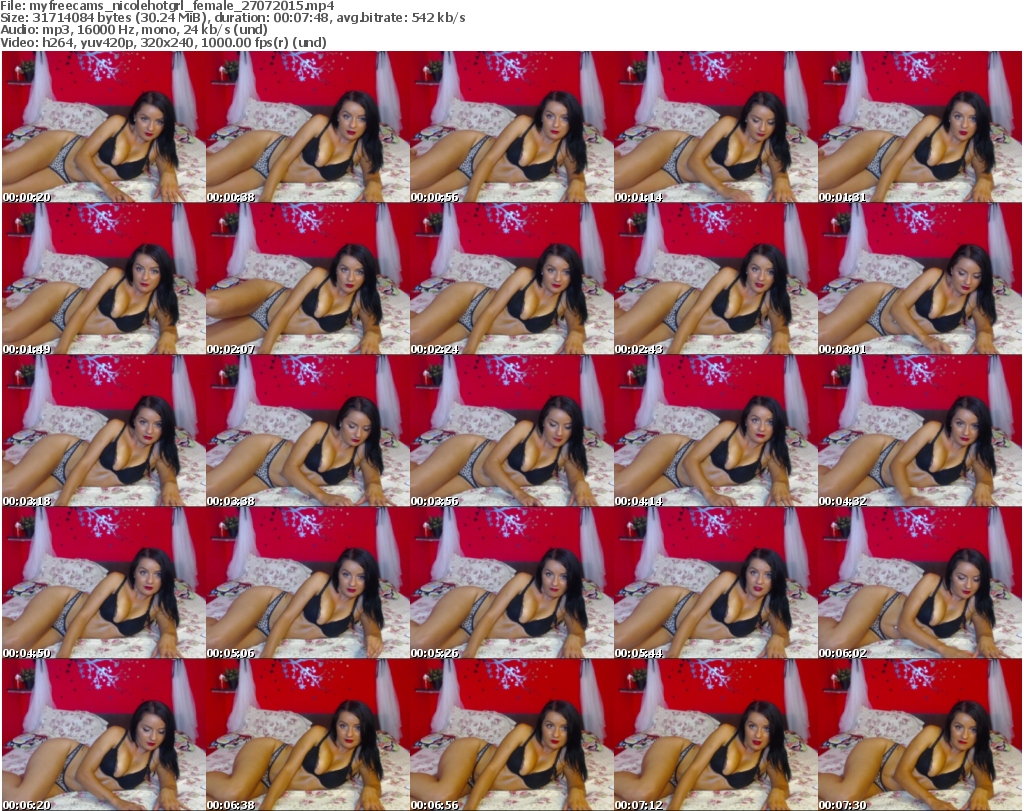Click the thumbnail frame stamped 00:03:56
Viewport: 1024px width, 811px height.
[x=511, y=431]
